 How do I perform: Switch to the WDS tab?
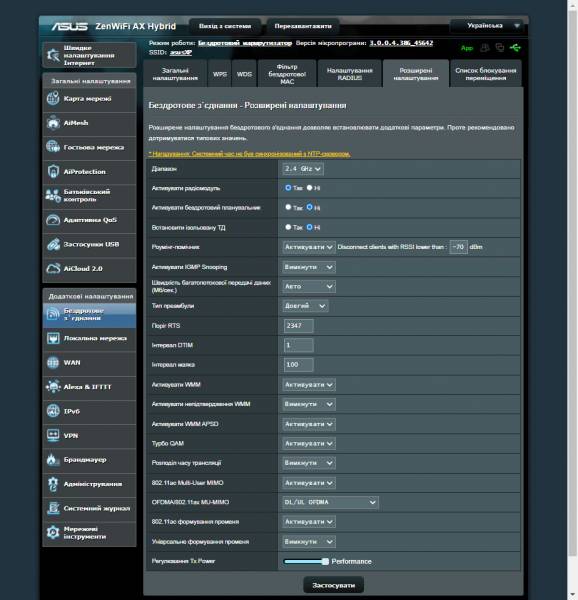pyautogui.click(x=244, y=74)
